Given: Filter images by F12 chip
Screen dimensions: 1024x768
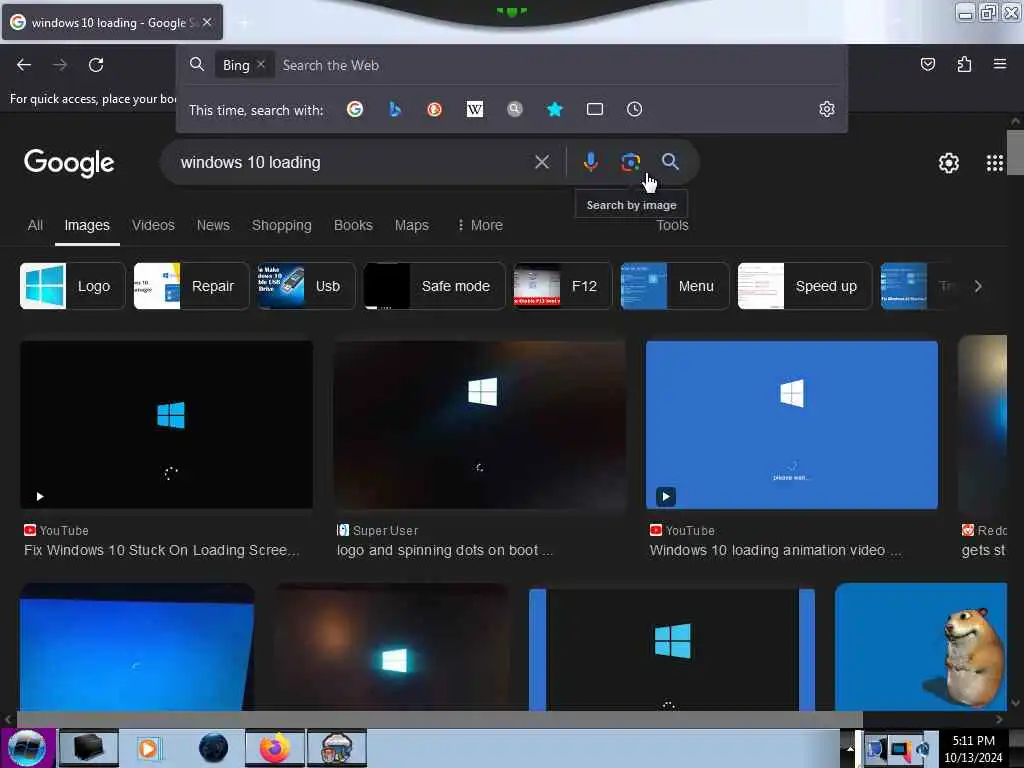Looking at the screenshot, I should (x=563, y=286).
